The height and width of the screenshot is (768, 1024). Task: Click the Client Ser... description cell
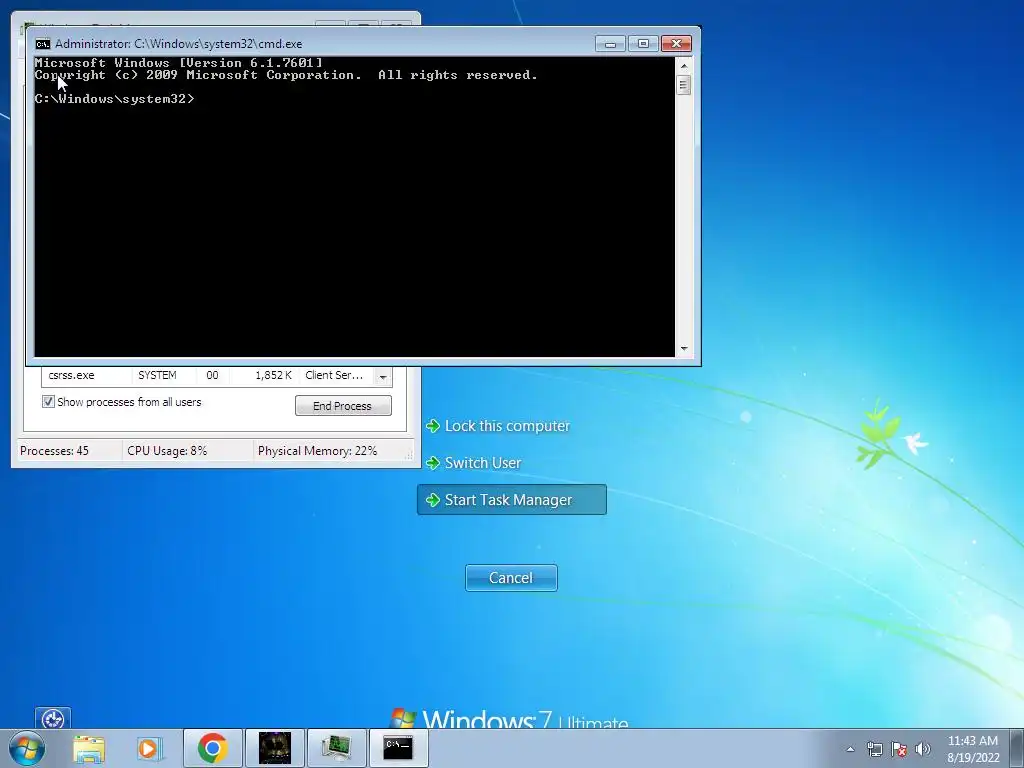pos(334,376)
